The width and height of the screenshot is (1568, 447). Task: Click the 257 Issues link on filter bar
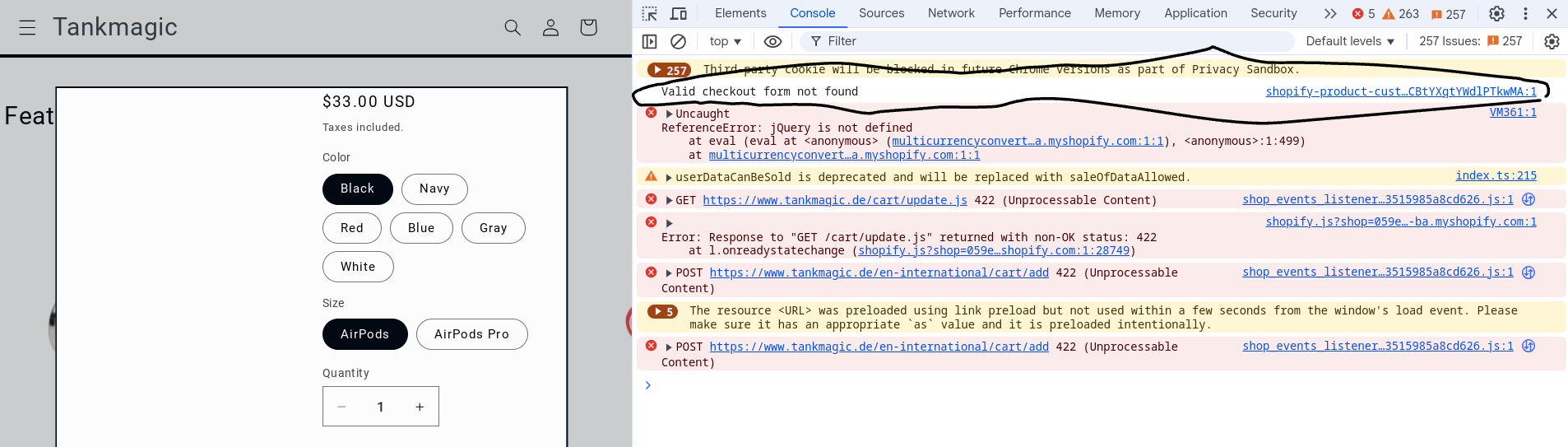point(1471,41)
